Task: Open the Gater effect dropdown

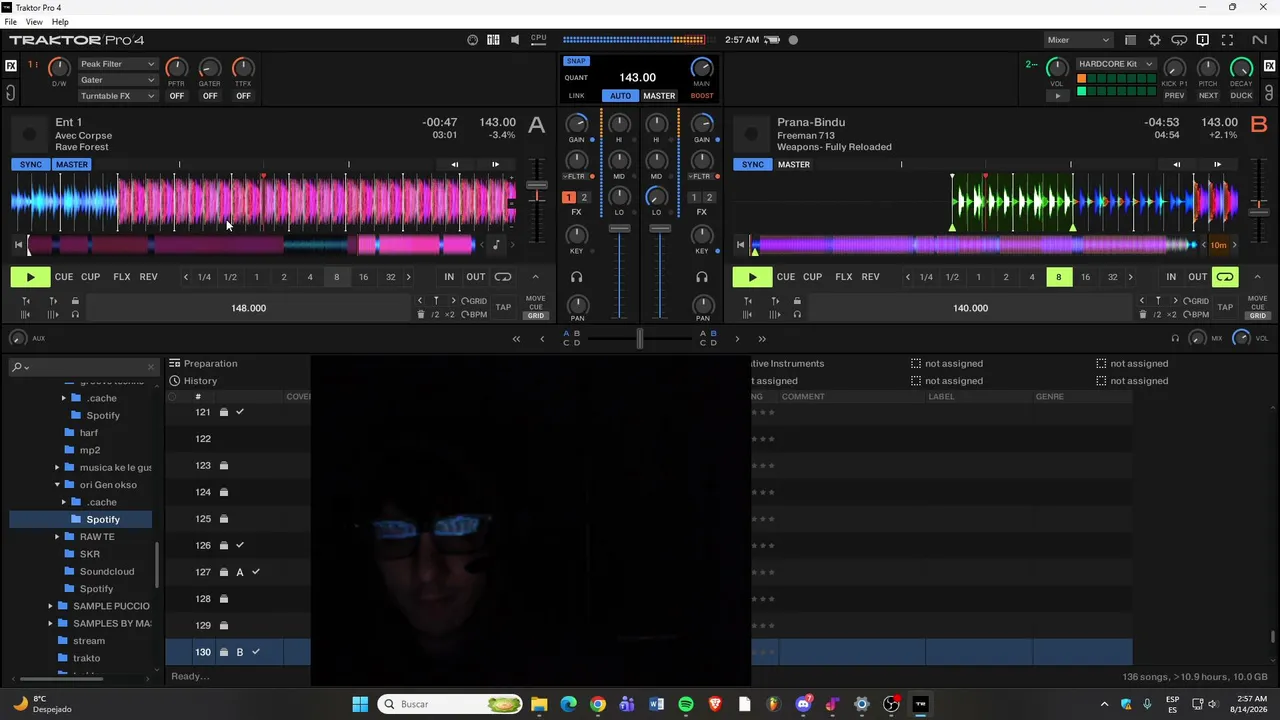Action: pyautogui.click(x=118, y=80)
